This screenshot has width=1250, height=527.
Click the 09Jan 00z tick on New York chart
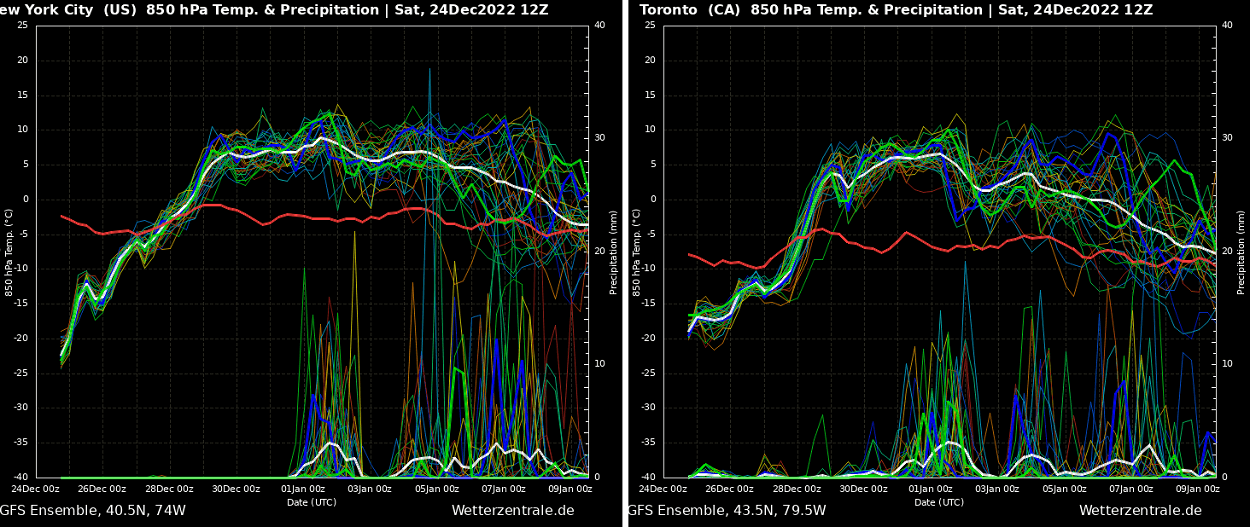pyautogui.click(x=570, y=489)
